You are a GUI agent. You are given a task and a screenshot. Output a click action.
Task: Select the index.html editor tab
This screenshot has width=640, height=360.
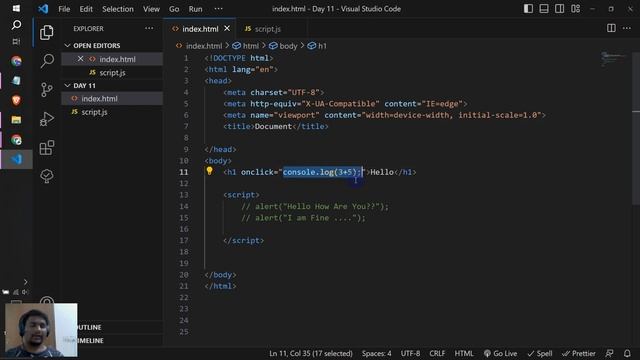(x=200, y=29)
